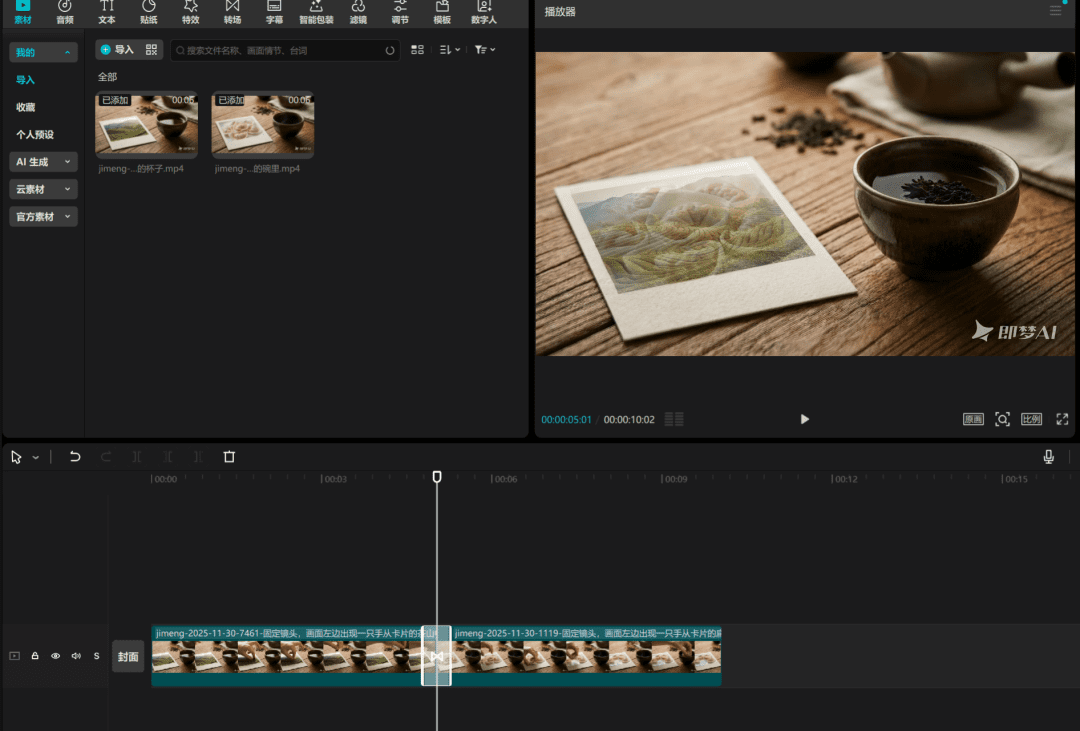Mute the video track's speaker icon
The image size is (1080, 731).
76,656
